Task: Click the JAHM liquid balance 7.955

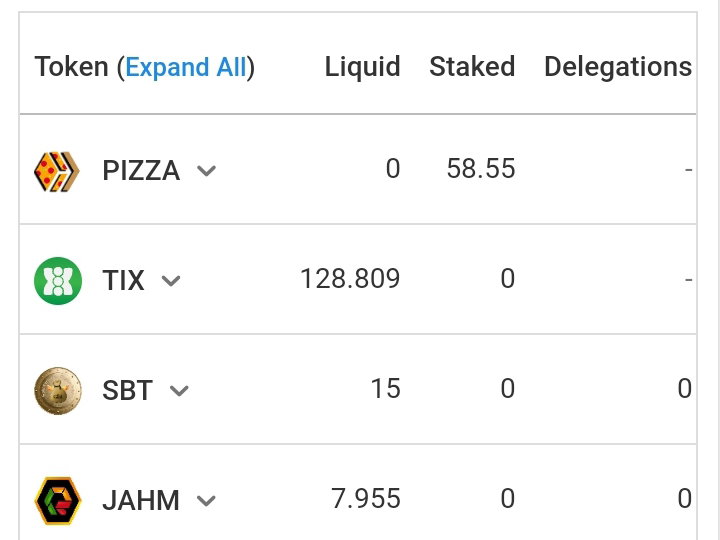Action: (x=366, y=499)
